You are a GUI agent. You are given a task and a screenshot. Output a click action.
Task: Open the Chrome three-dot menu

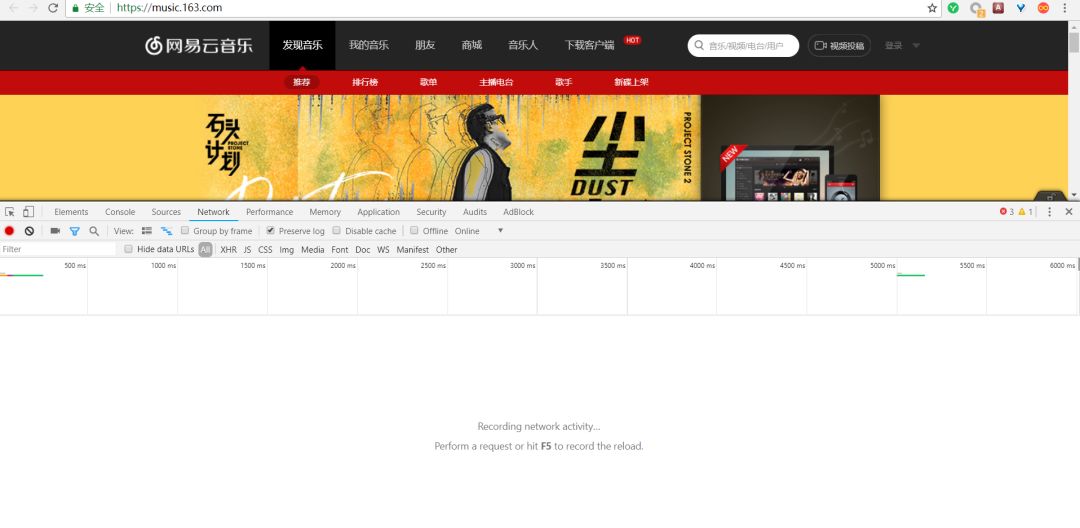pos(1066,8)
